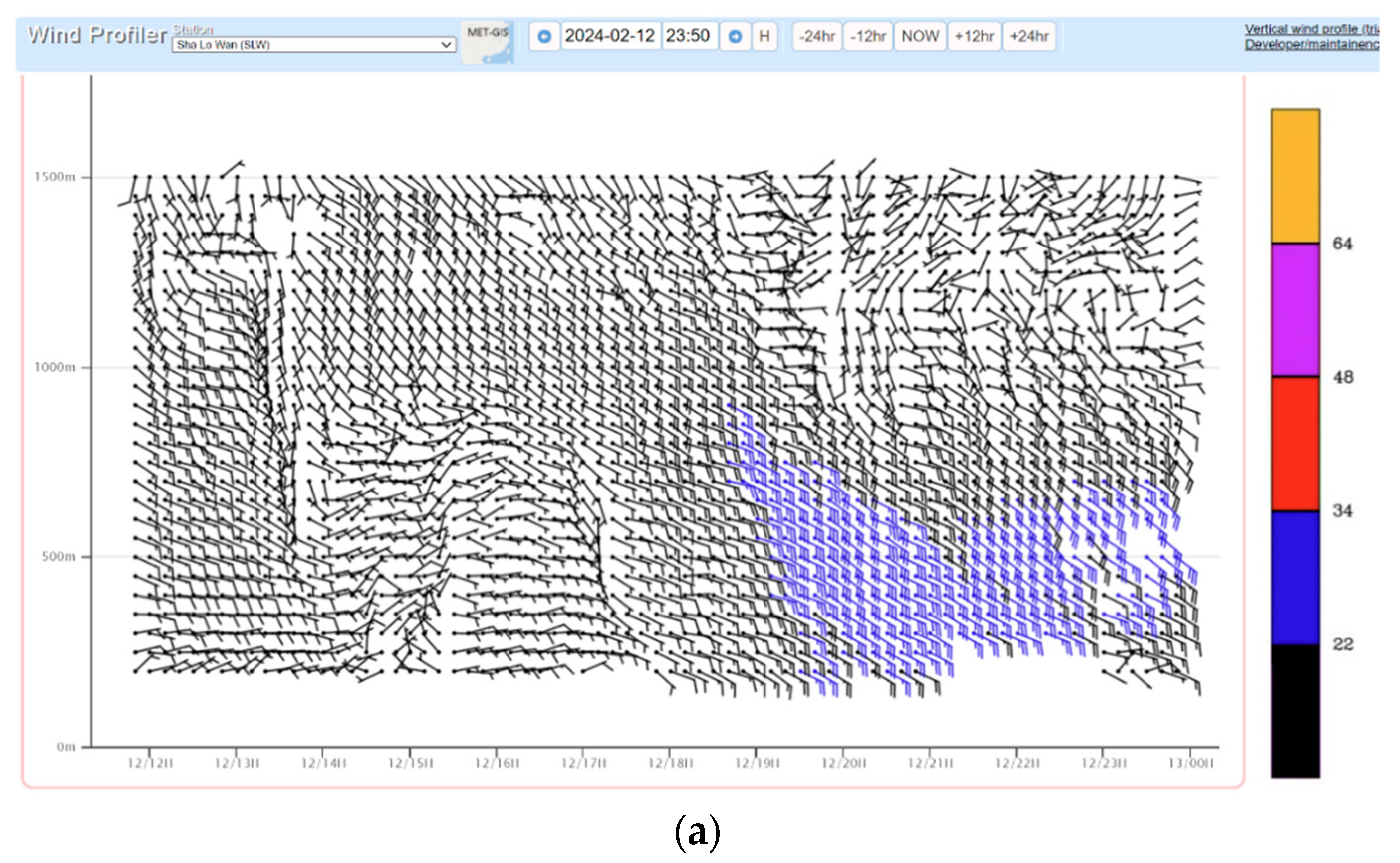
Task: Click the orange legend color band
Action: (1295, 176)
